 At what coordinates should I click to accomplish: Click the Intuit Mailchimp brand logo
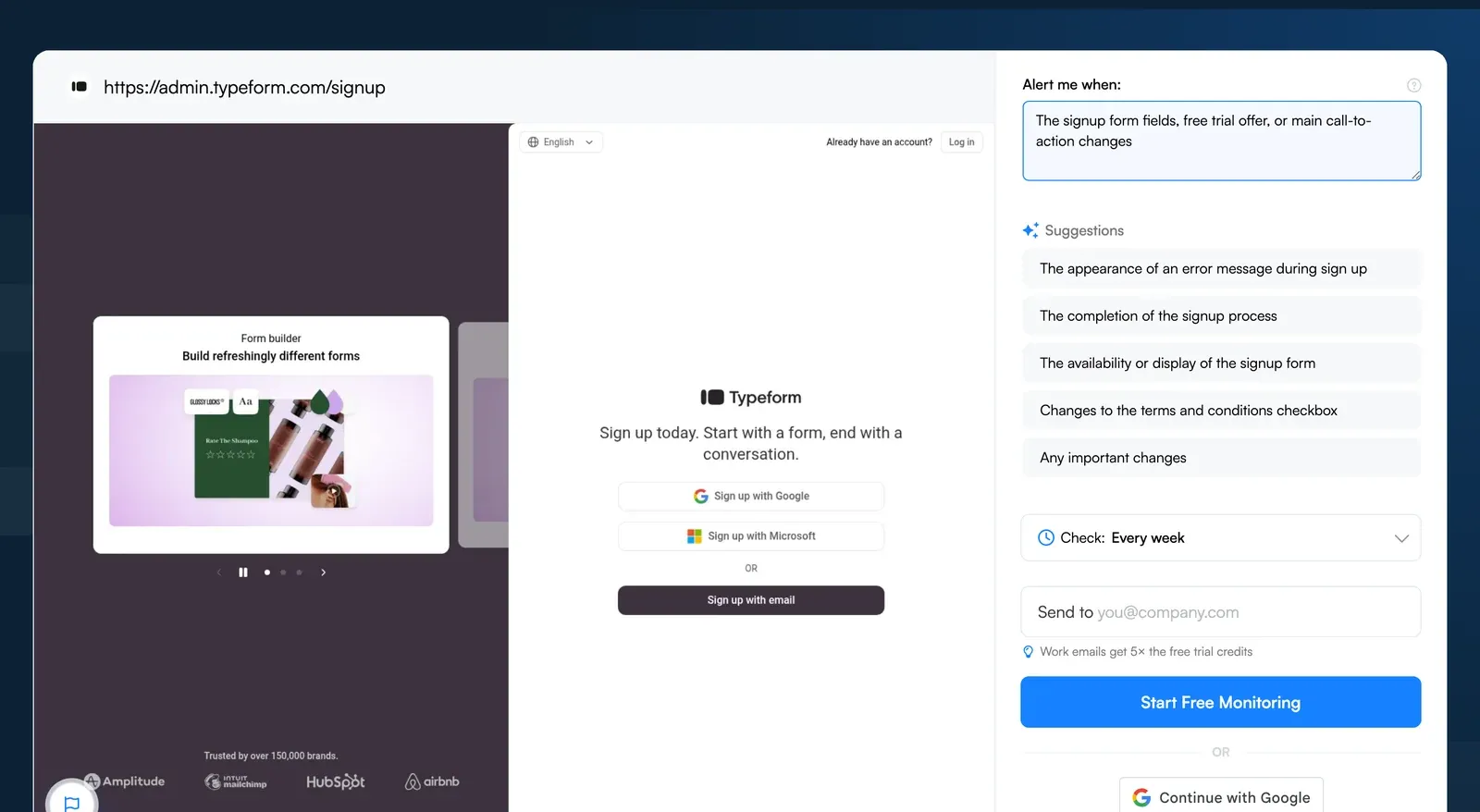pyautogui.click(x=236, y=781)
